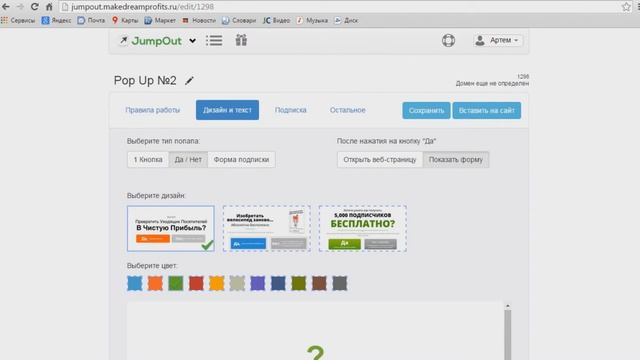
Task: Switch to Дизайн и текст tab
Action: [x=227, y=110]
